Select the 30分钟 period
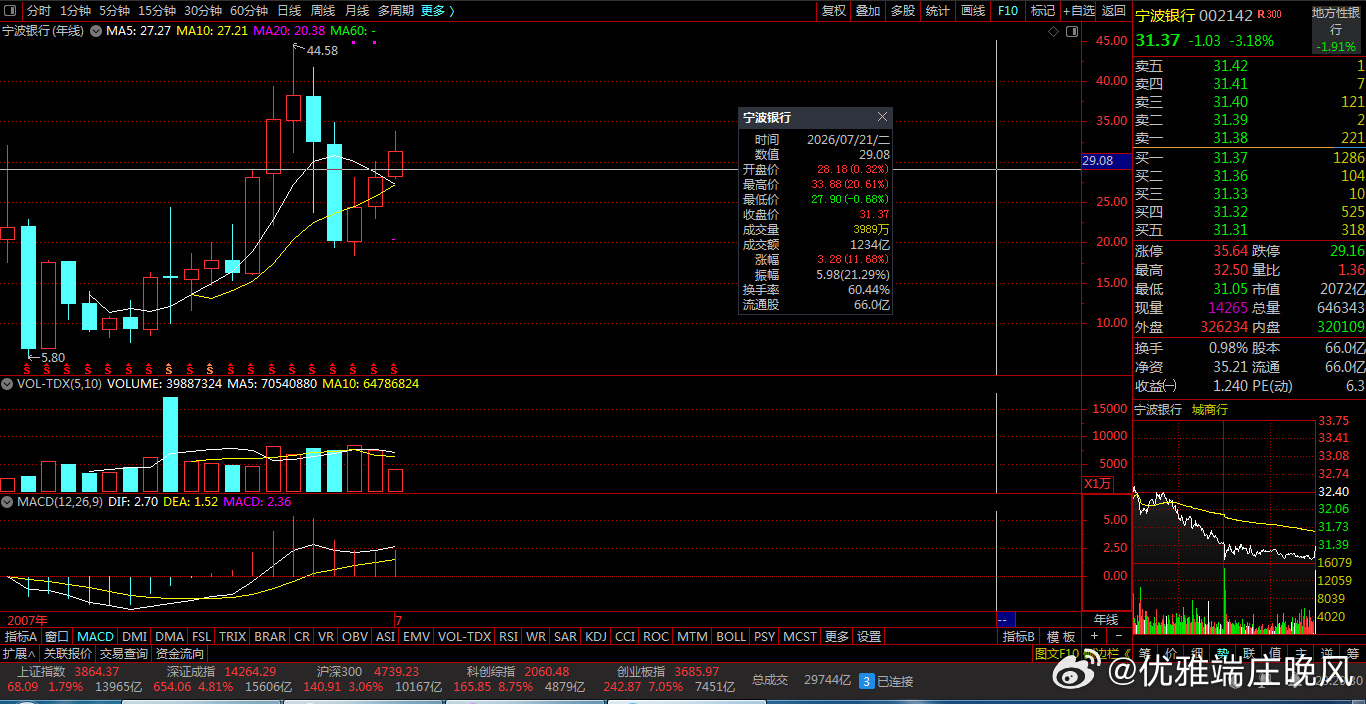This screenshot has height=704, width=1366. pyautogui.click(x=203, y=11)
